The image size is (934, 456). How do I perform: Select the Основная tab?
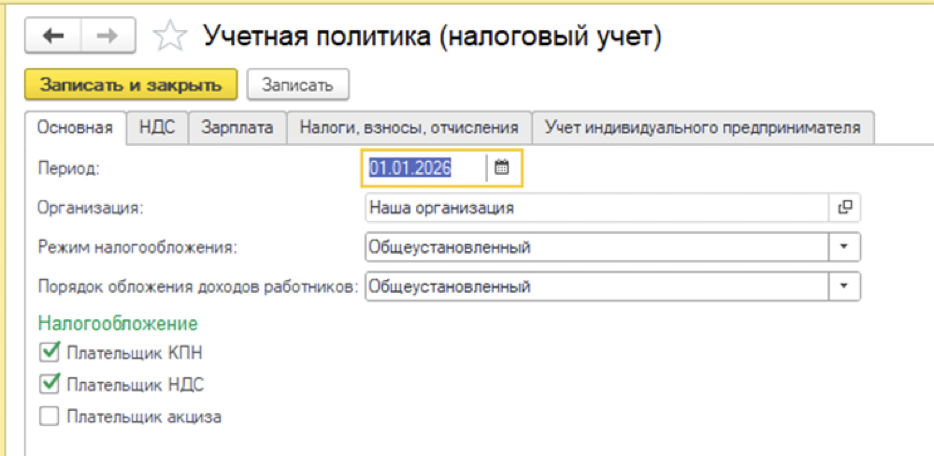click(75, 127)
